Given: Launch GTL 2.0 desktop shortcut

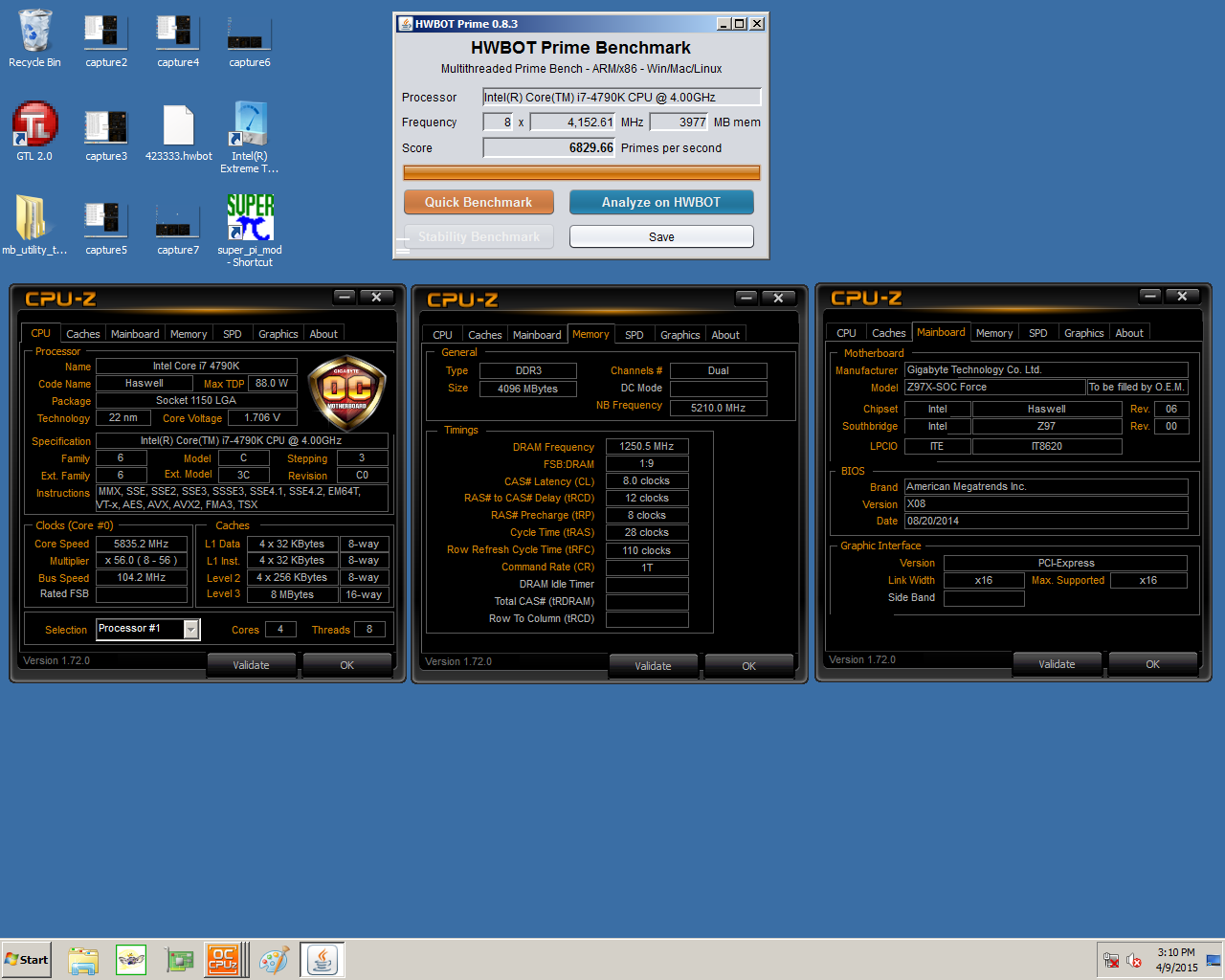Looking at the screenshot, I should pyautogui.click(x=34, y=131).
